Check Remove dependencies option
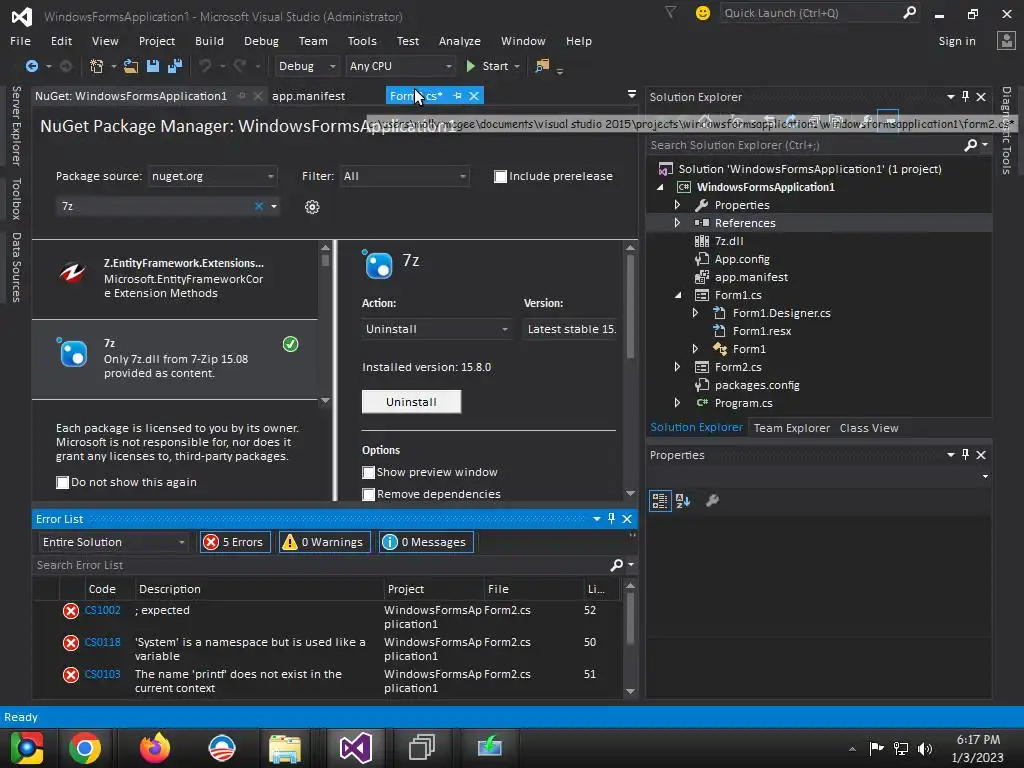Screen dimensions: 1024x768 pyautogui.click(x=368, y=494)
